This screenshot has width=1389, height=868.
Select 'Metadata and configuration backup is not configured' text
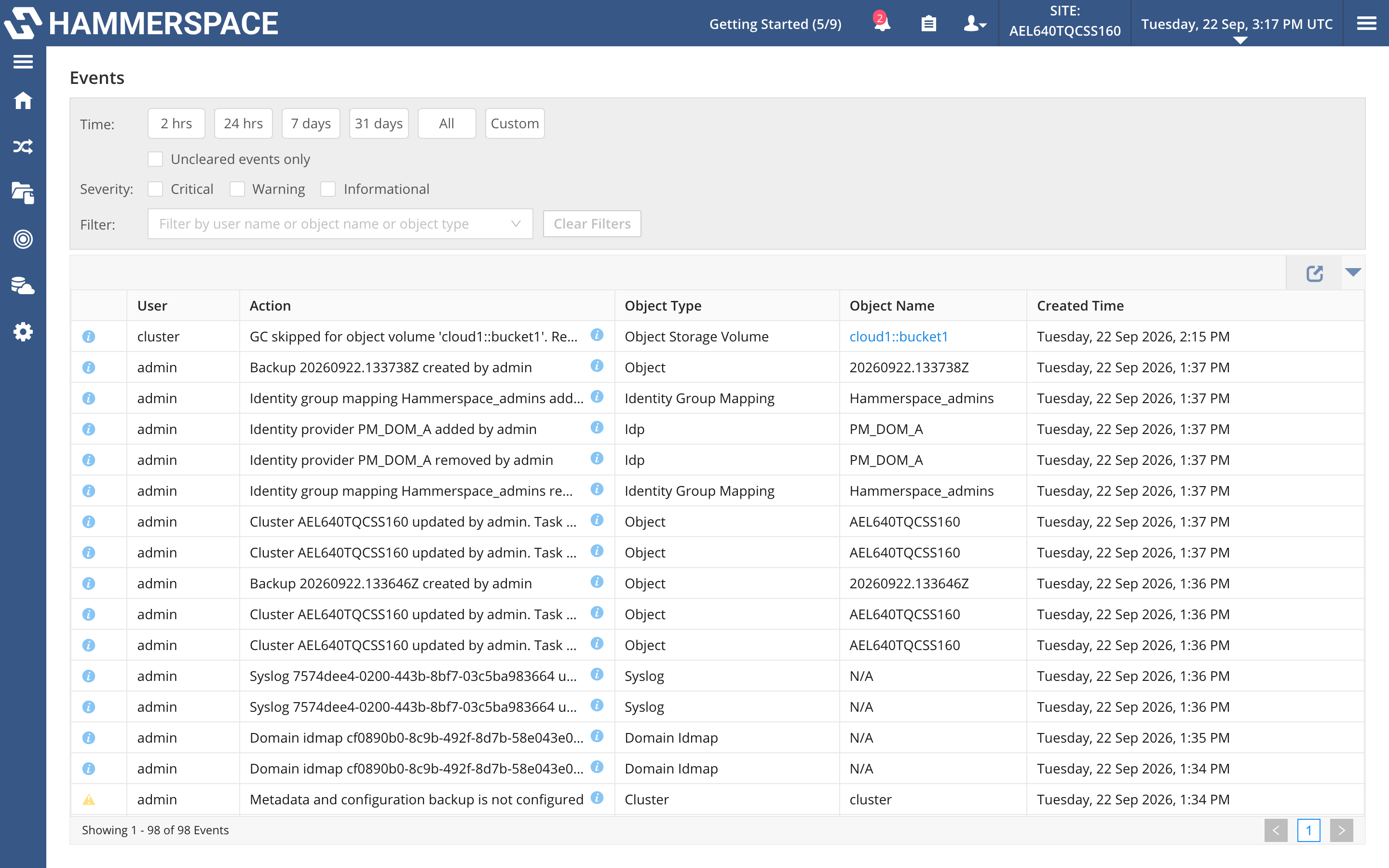[417, 800]
